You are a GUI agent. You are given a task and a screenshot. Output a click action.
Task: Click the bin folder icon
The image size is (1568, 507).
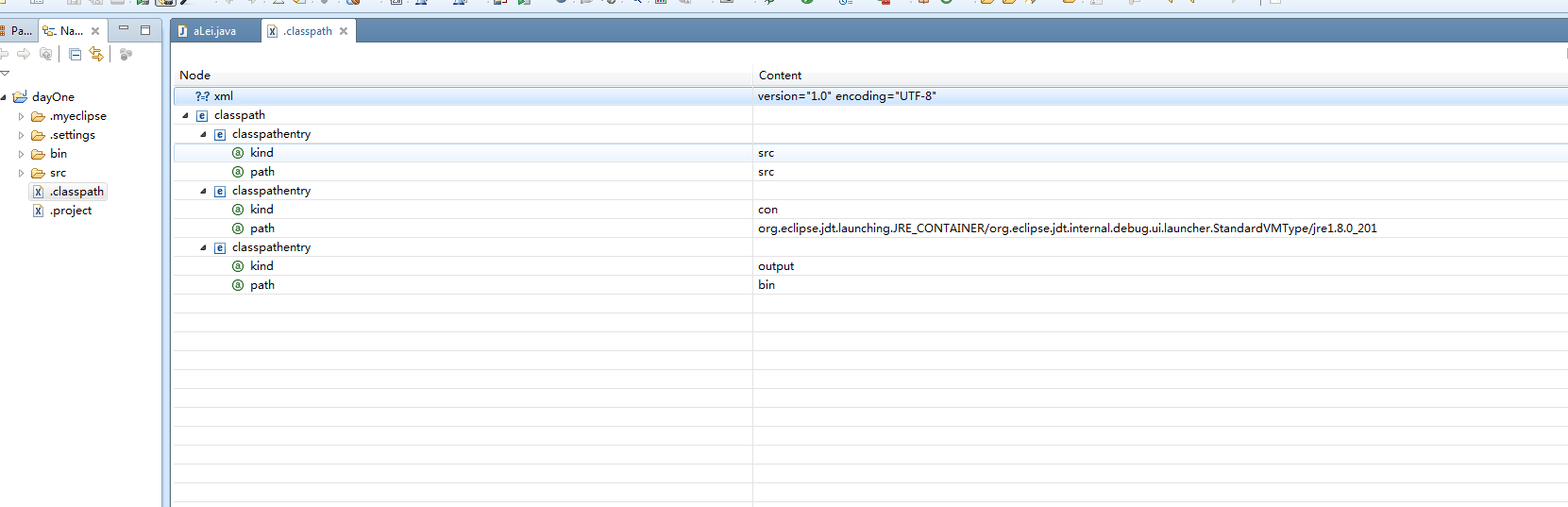click(x=38, y=154)
